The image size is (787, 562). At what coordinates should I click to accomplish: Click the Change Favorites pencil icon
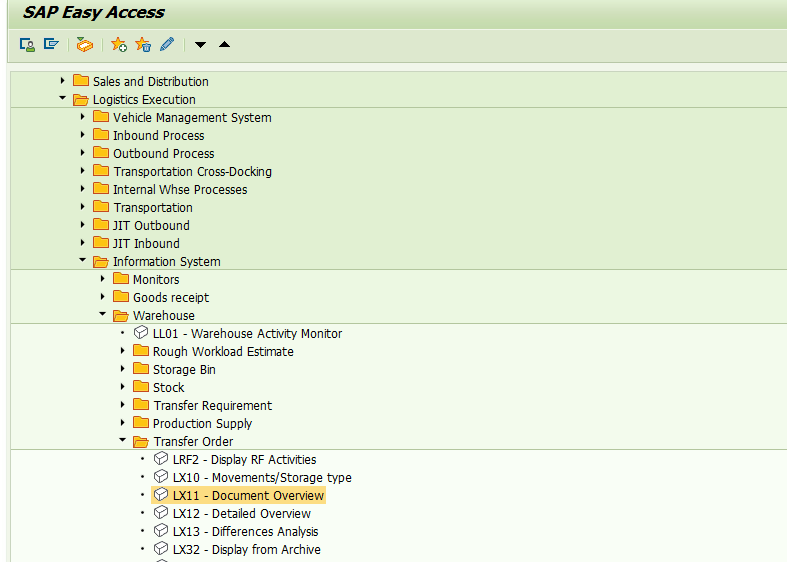point(167,44)
